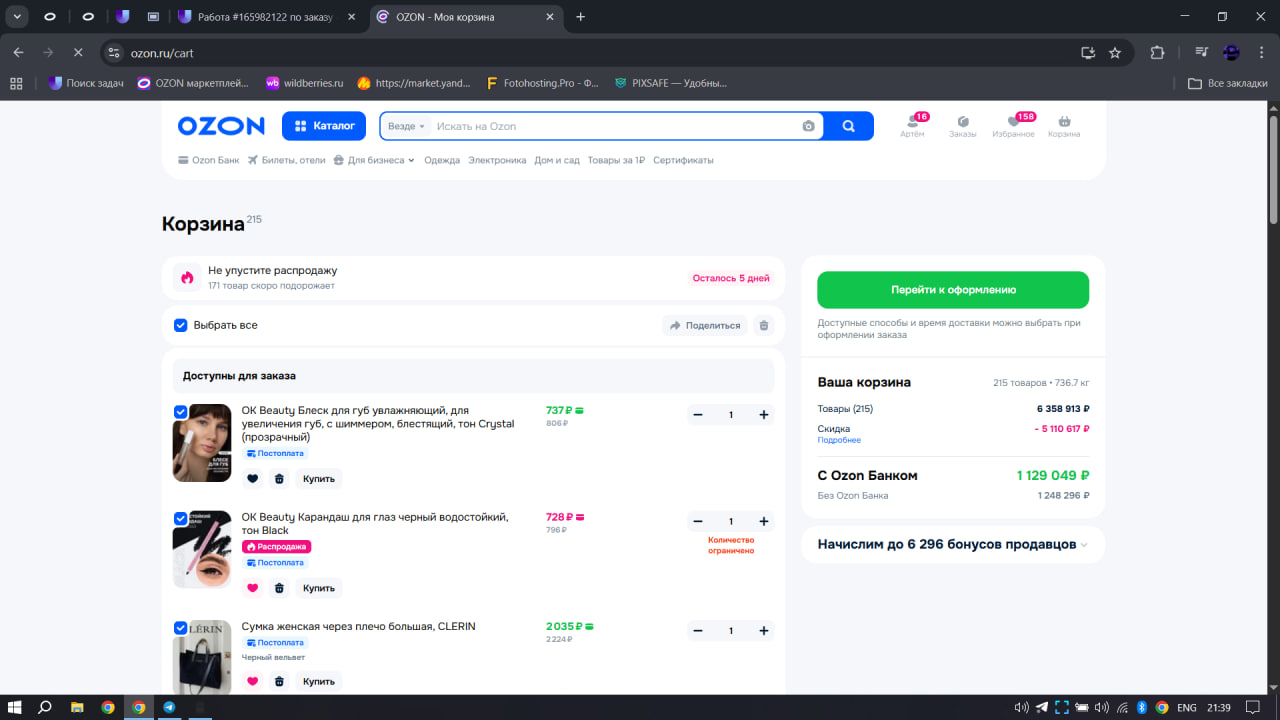Switch to the Работа #165982122 browser tab

coord(267,17)
